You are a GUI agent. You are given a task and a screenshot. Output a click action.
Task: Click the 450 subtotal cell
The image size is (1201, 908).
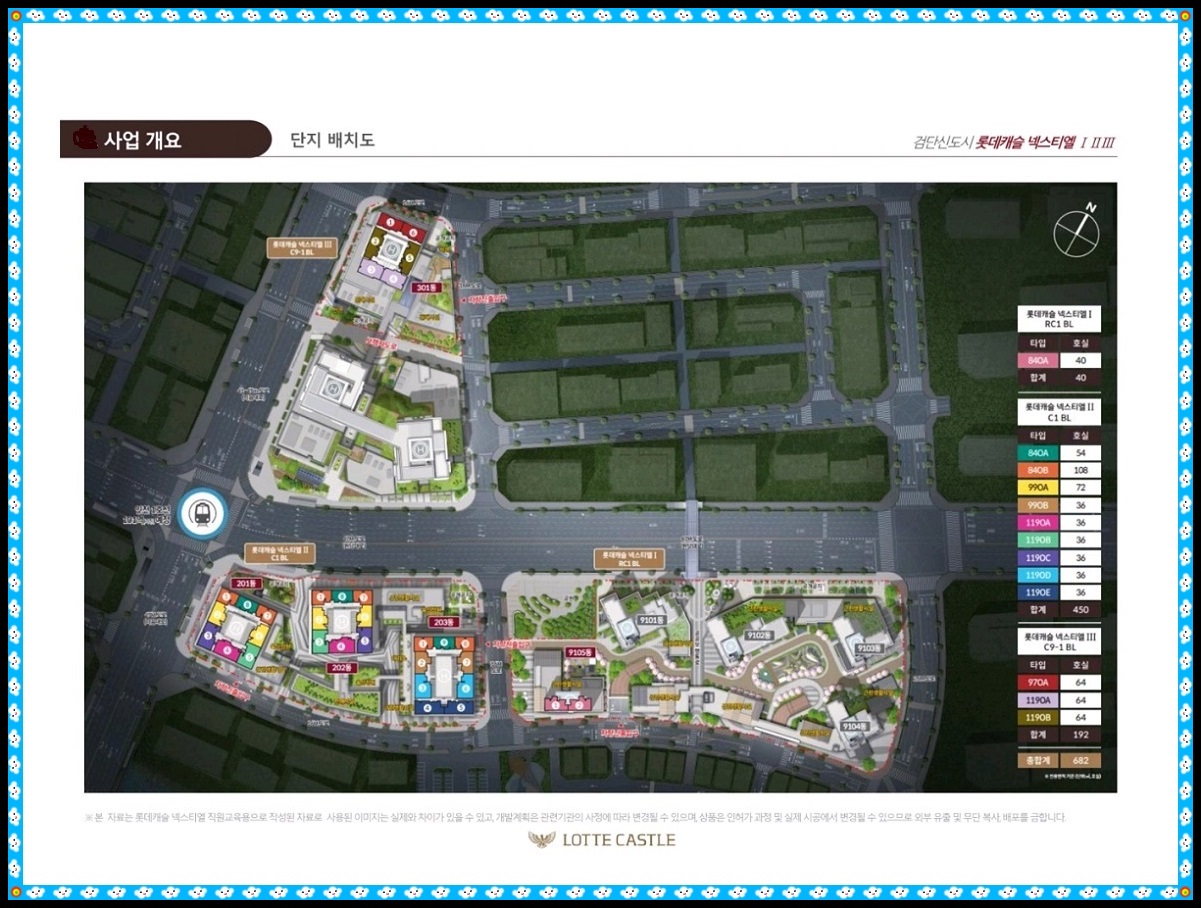(1081, 609)
